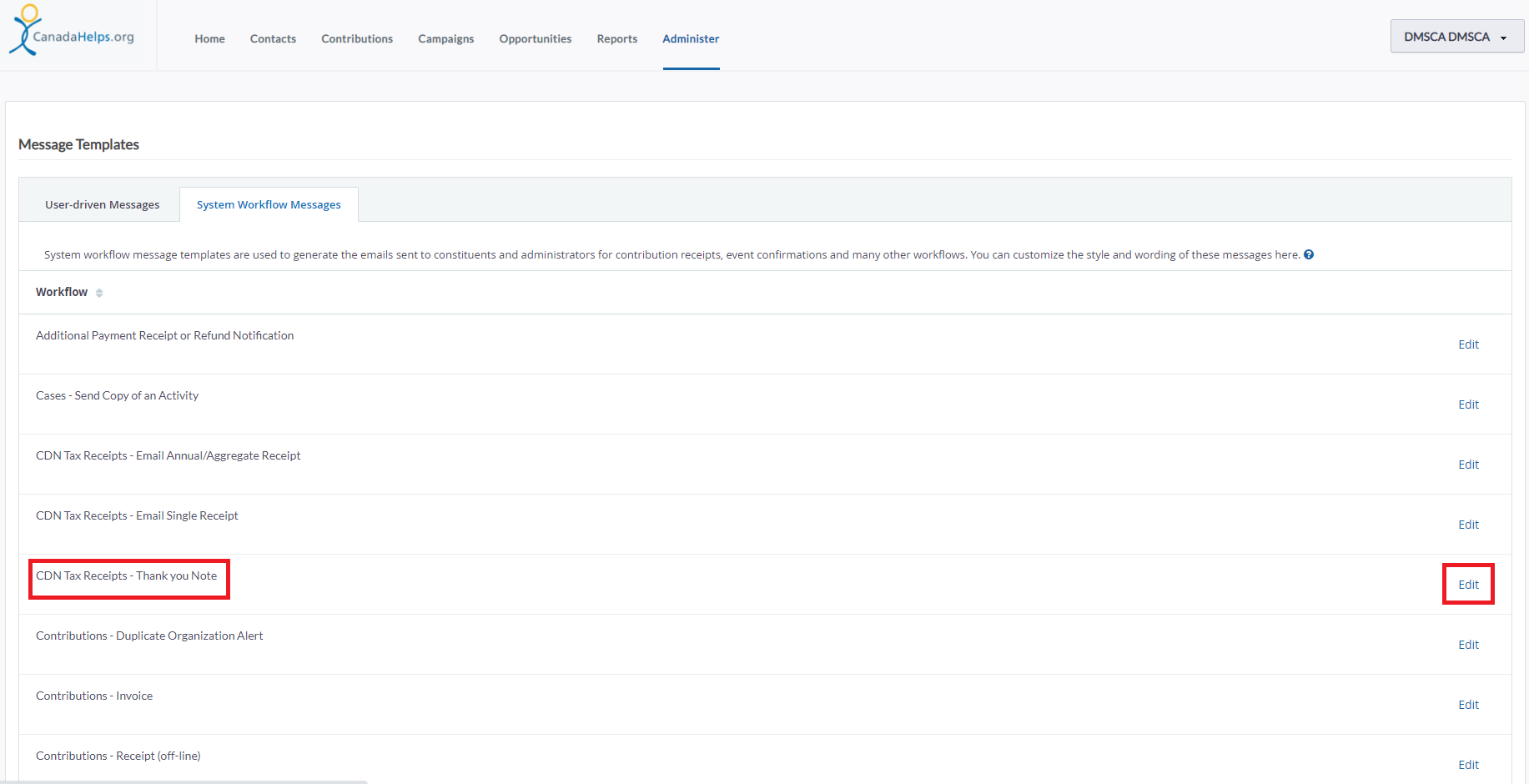
Task: Go to the Home menu
Action: [x=210, y=38]
